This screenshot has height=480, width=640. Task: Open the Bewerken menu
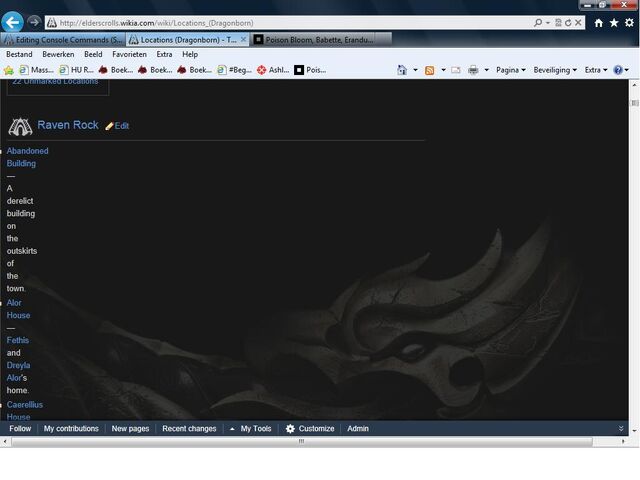(58, 54)
